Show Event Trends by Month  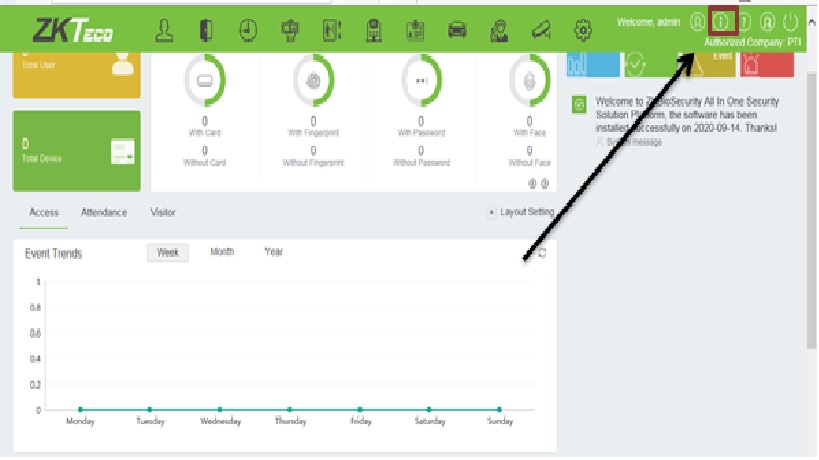pos(221,252)
